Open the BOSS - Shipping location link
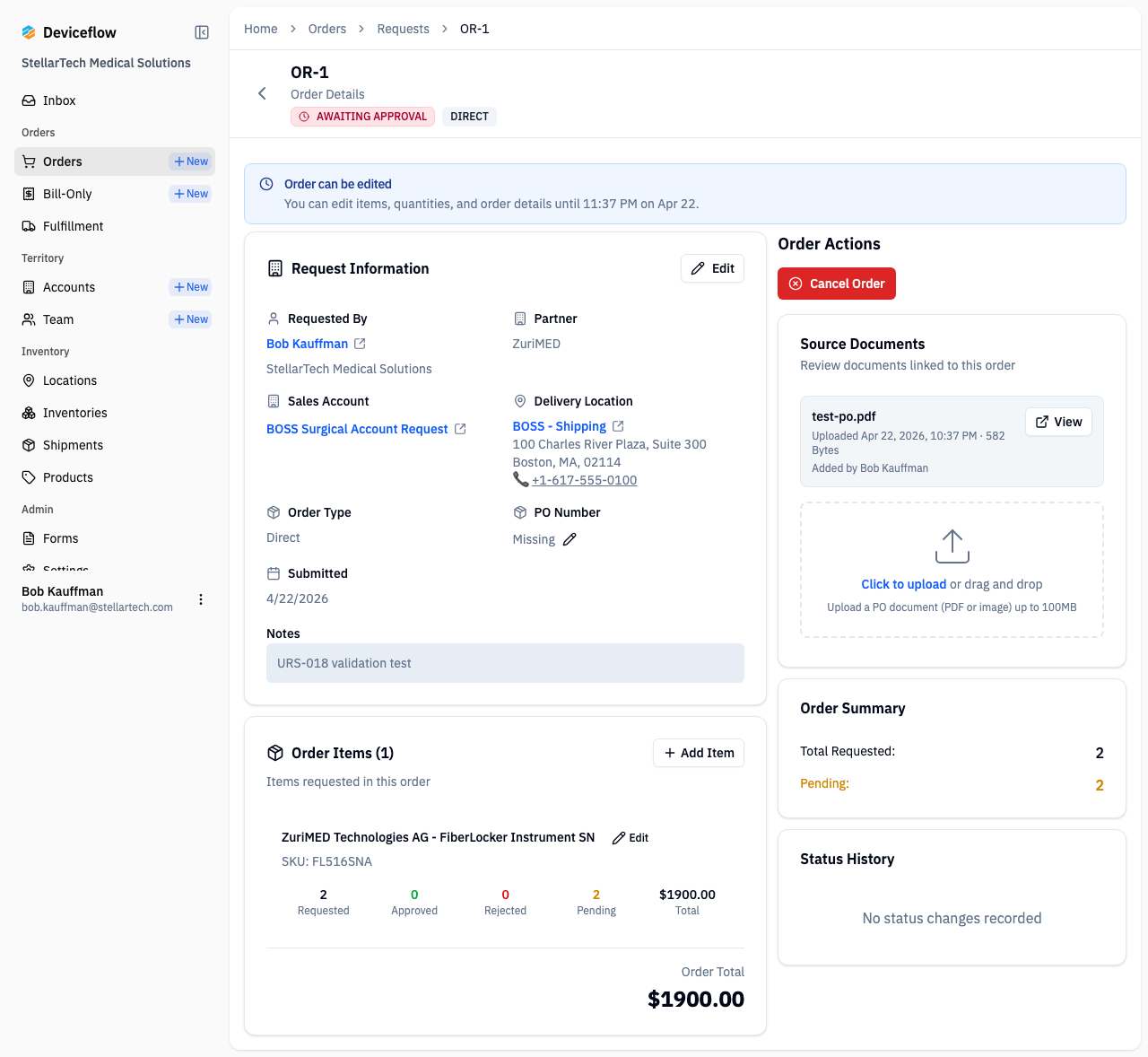The width and height of the screenshot is (1148, 1057). (x=560, y=426)
